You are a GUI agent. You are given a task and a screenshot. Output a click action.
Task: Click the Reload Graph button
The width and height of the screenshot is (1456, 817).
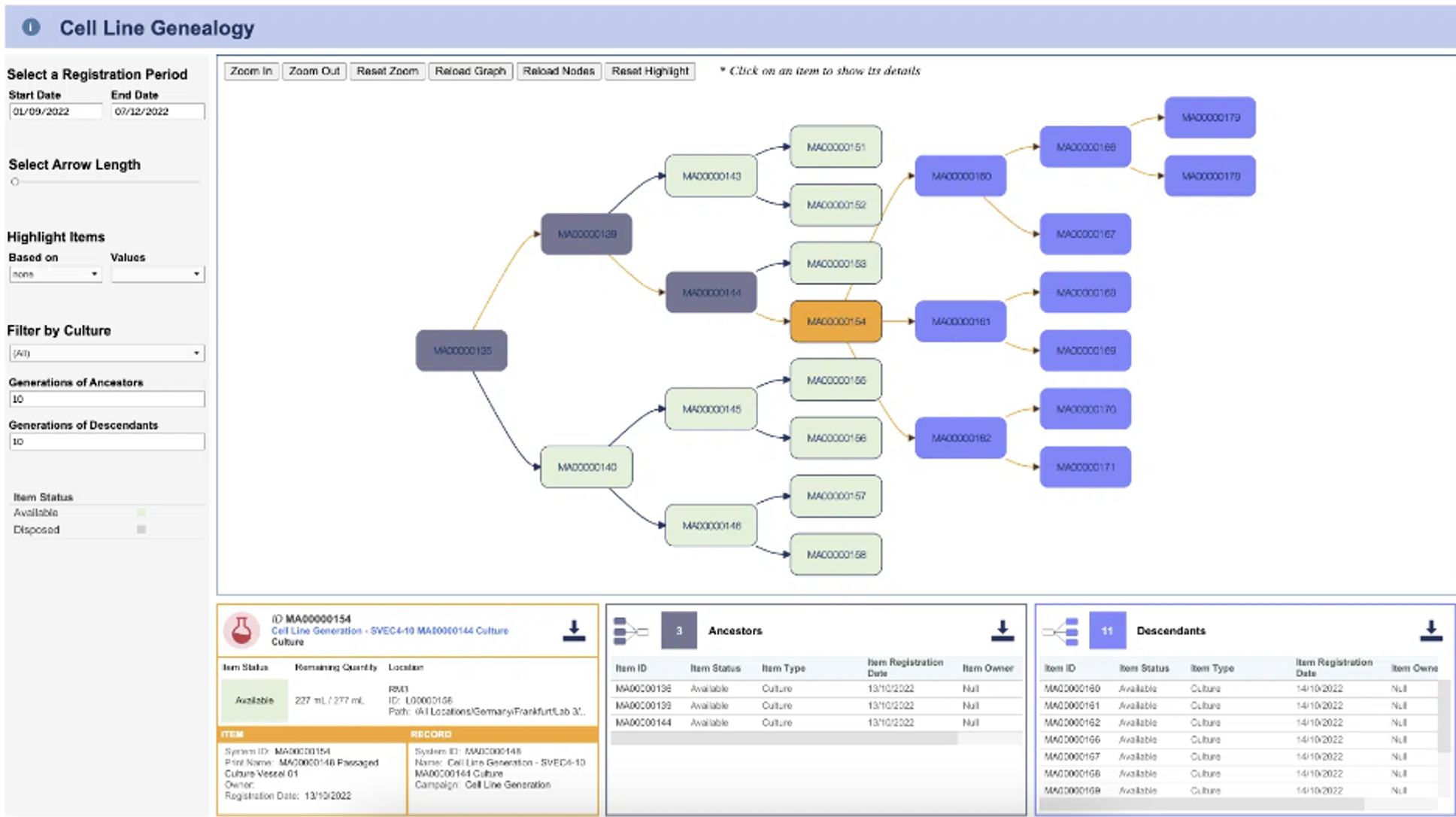pos(471,71)
